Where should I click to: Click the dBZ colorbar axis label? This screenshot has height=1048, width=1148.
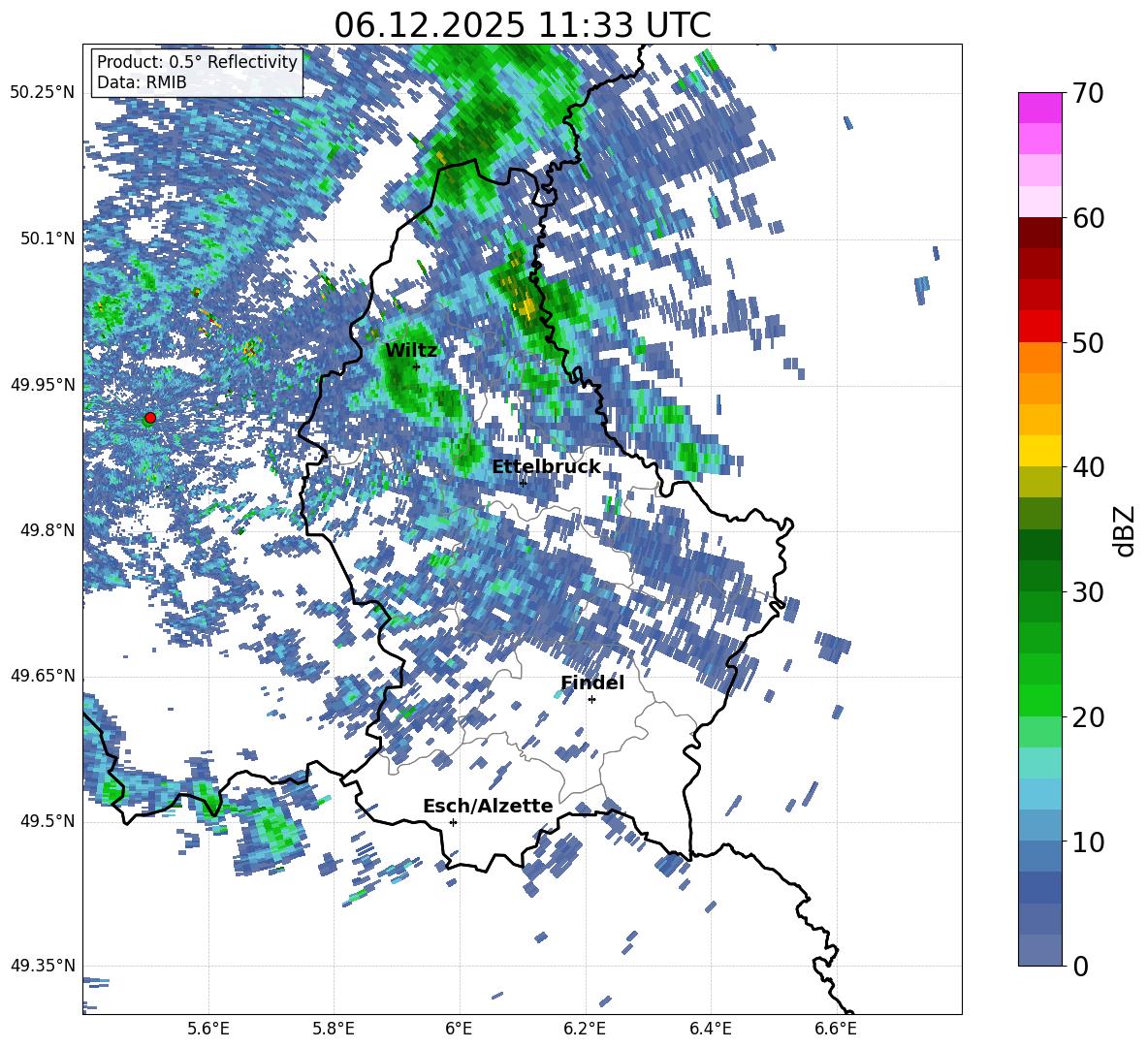pyautogui.click(x=1125, y=530)
